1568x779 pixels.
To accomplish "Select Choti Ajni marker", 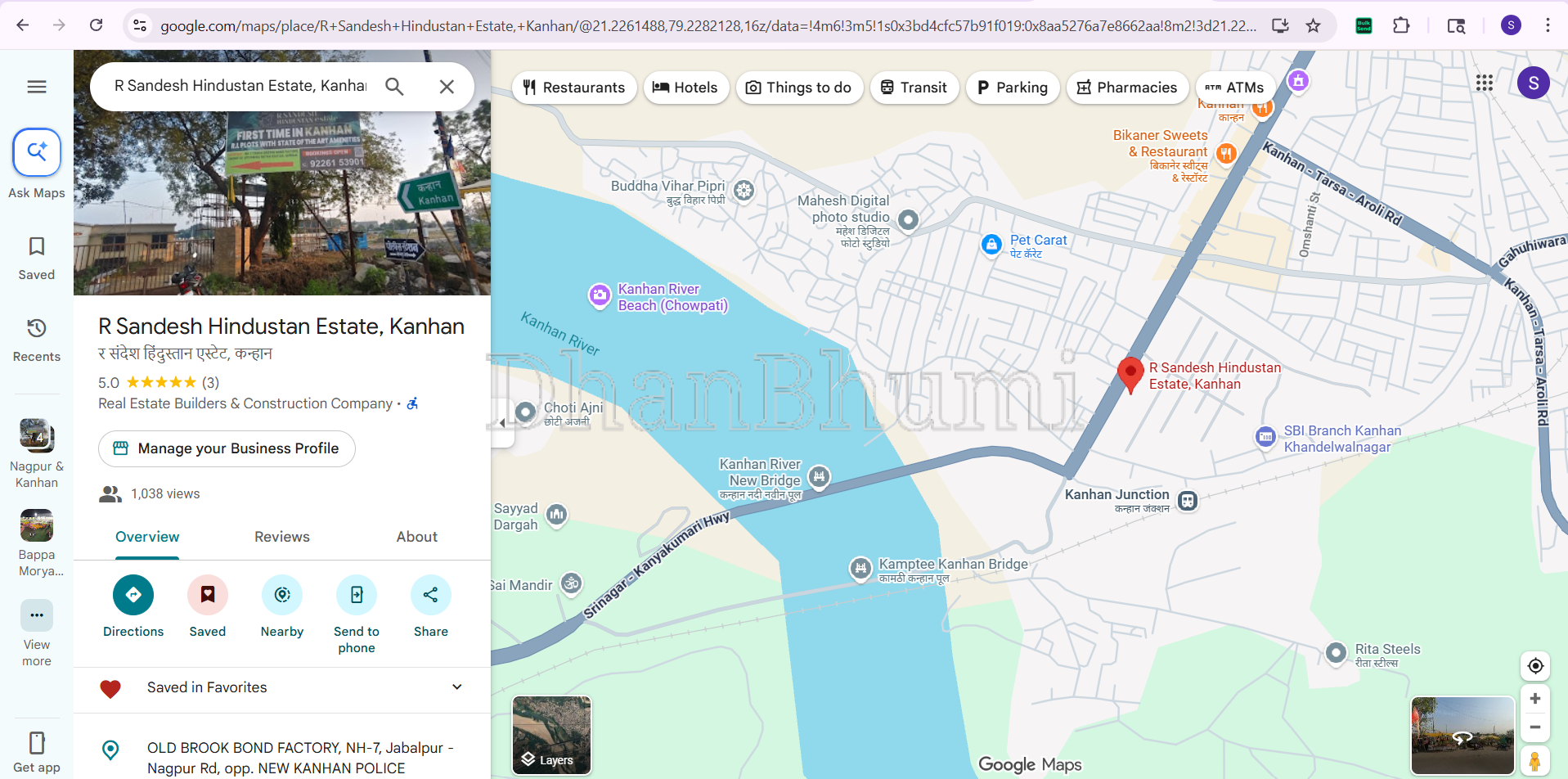I will coord(526,412).
